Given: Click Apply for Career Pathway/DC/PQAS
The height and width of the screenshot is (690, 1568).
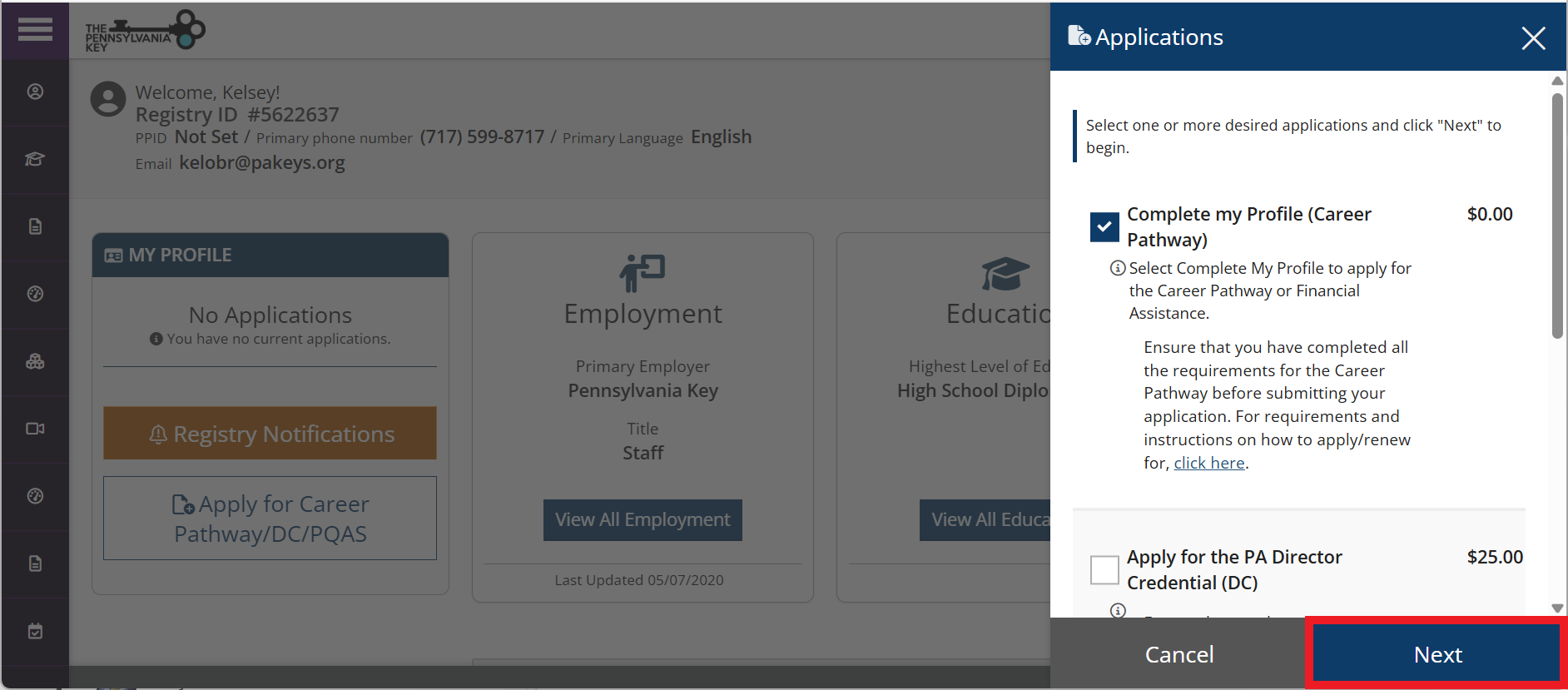Looking at the screenshot, I should (x=270, y=519).
